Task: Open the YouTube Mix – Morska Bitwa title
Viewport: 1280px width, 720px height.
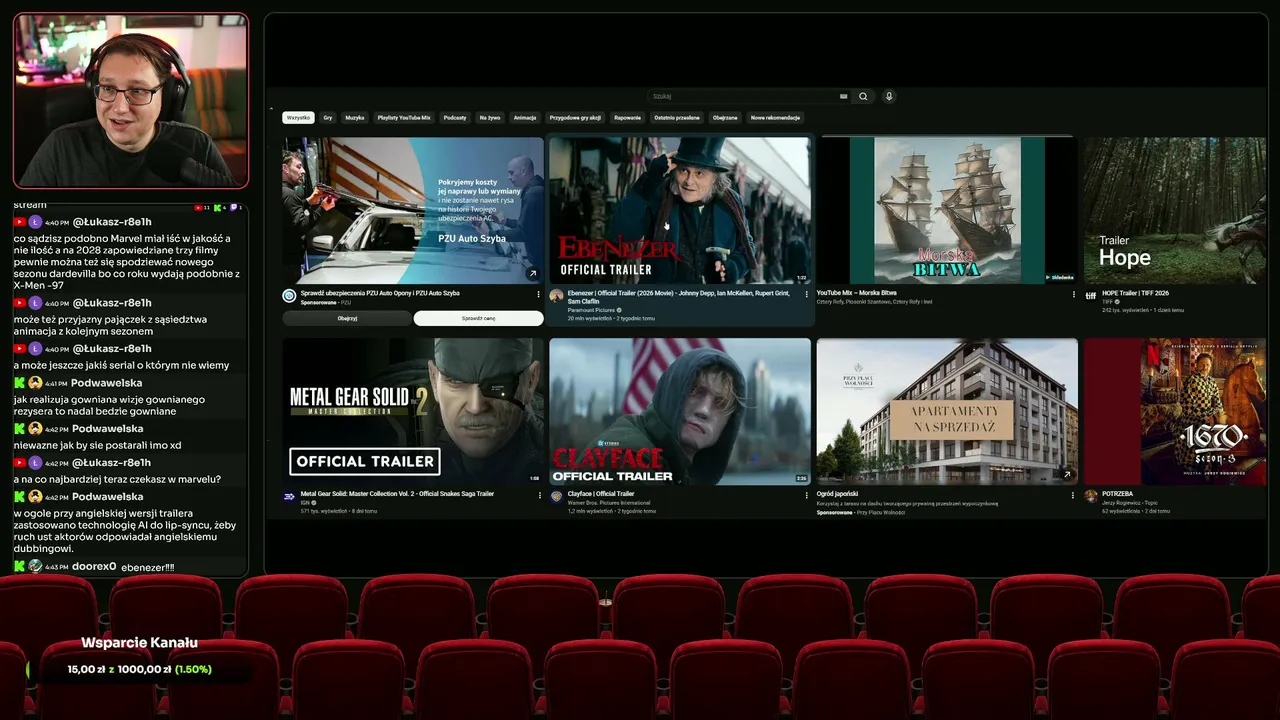Action: pyautogui.click(x=857, y=293)
